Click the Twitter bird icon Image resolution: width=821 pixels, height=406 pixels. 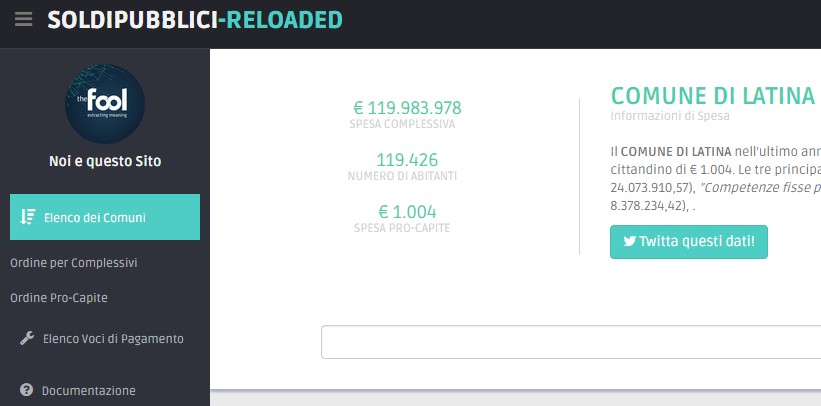tap(629, 241)
